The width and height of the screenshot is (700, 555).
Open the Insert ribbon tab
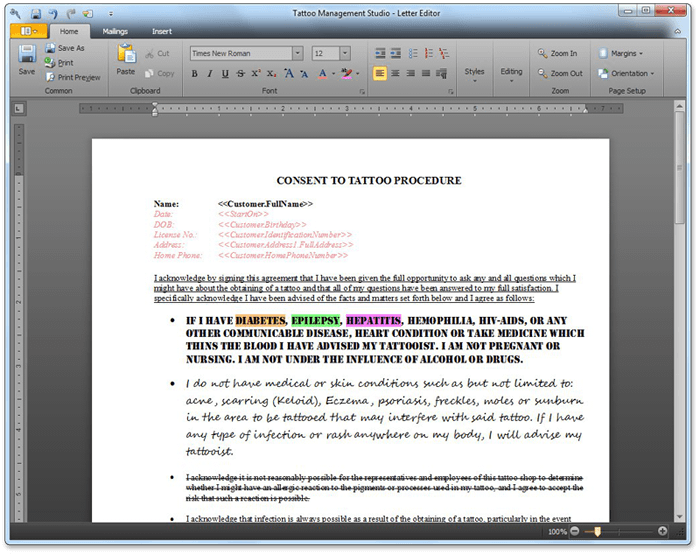(x=161, y=31)
